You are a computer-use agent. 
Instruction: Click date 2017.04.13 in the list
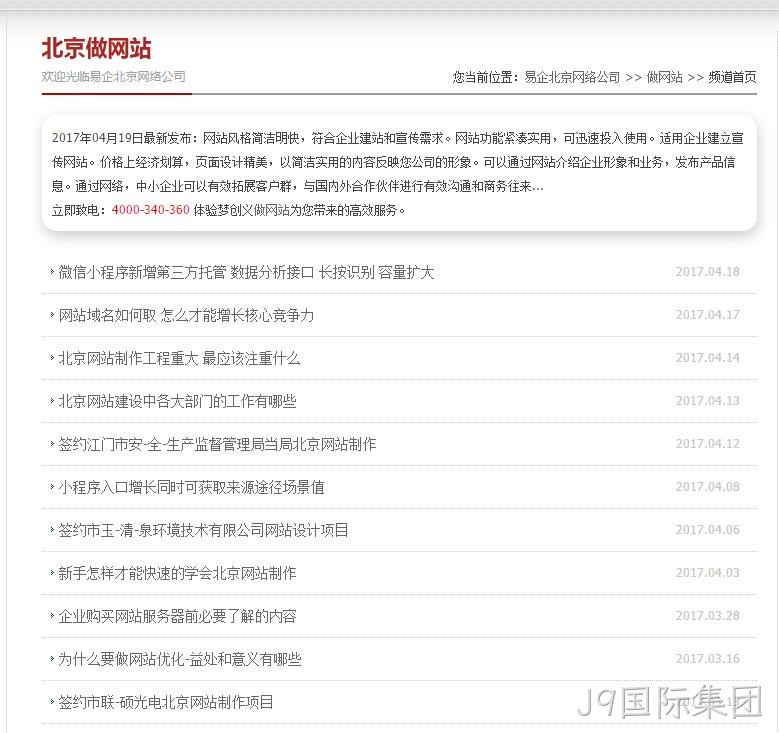coord(707,401)
